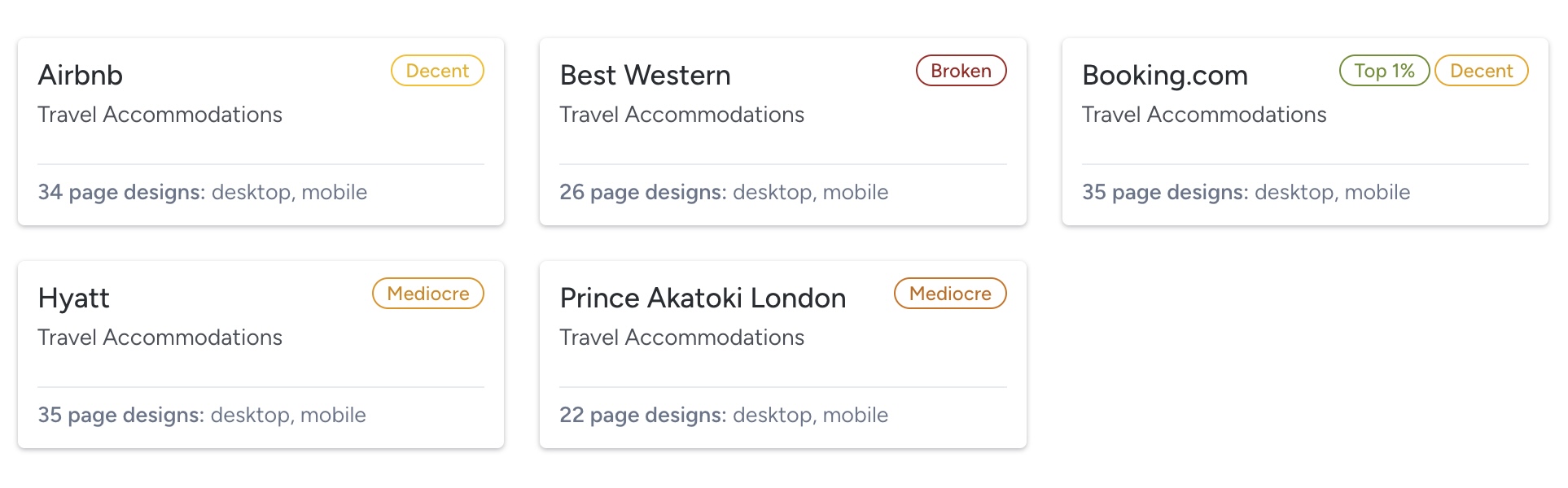The width and height of the screenshot is (1568, 488).
Task: Click Travel Accommodations under Airbnb
Action: pos(160,115)
